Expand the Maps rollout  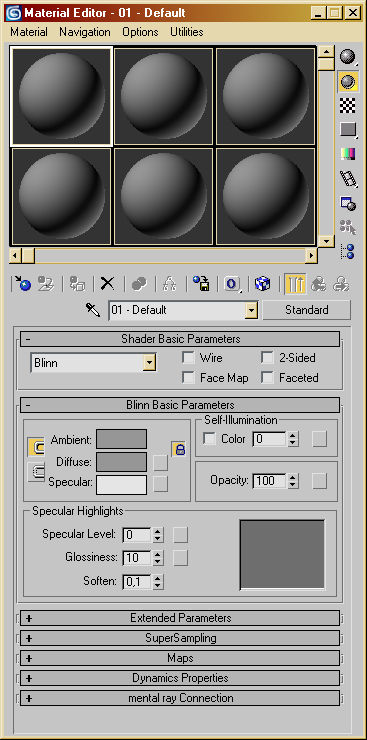180,658
